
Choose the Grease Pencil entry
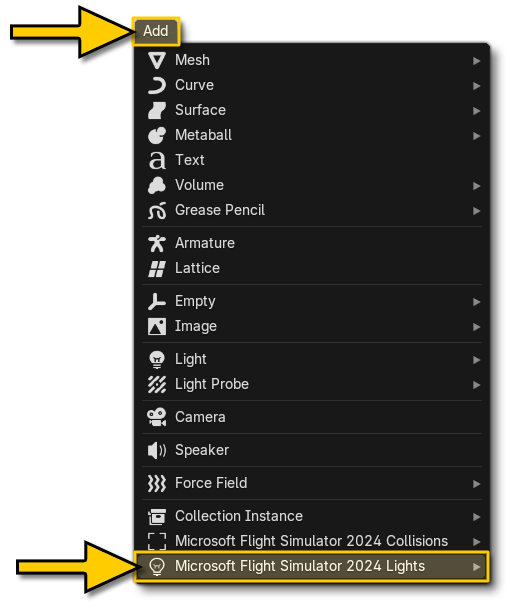point(312,211)
